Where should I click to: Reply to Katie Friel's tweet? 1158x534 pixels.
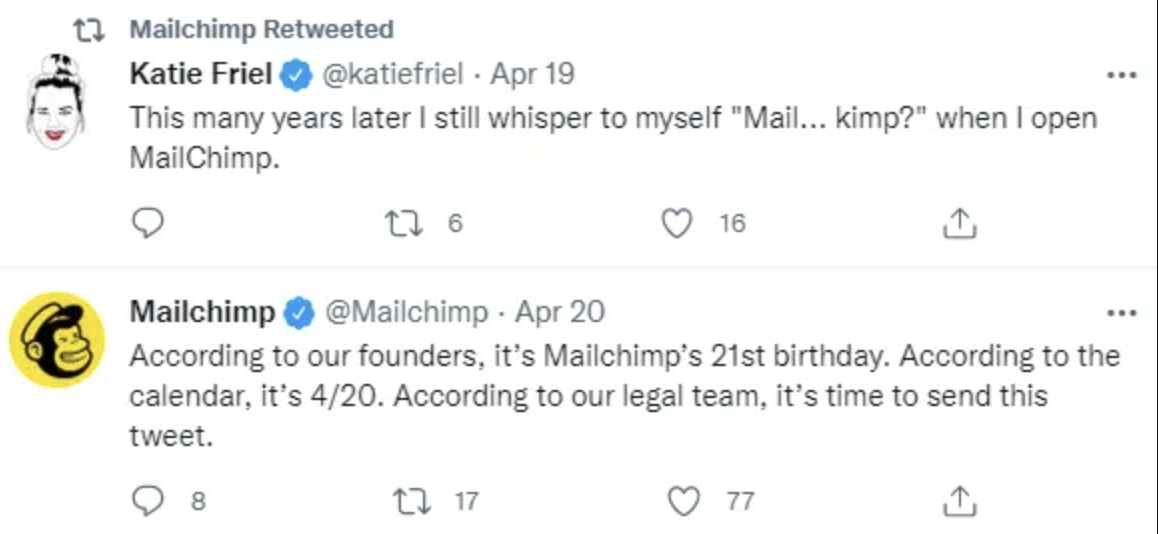(x=148, y=223)
